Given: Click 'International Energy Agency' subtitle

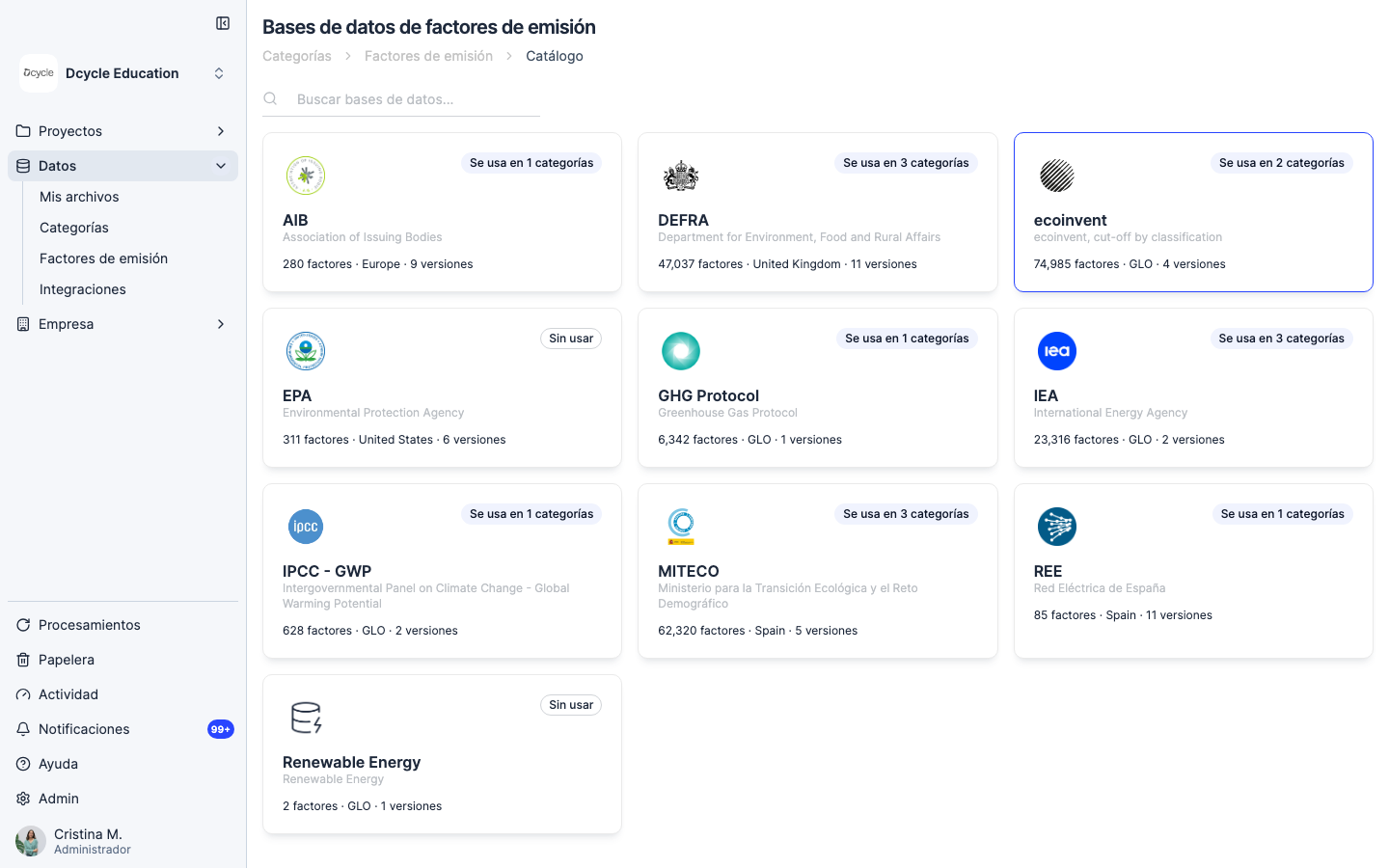Looking at the screenshot, I should (1110, 413).
